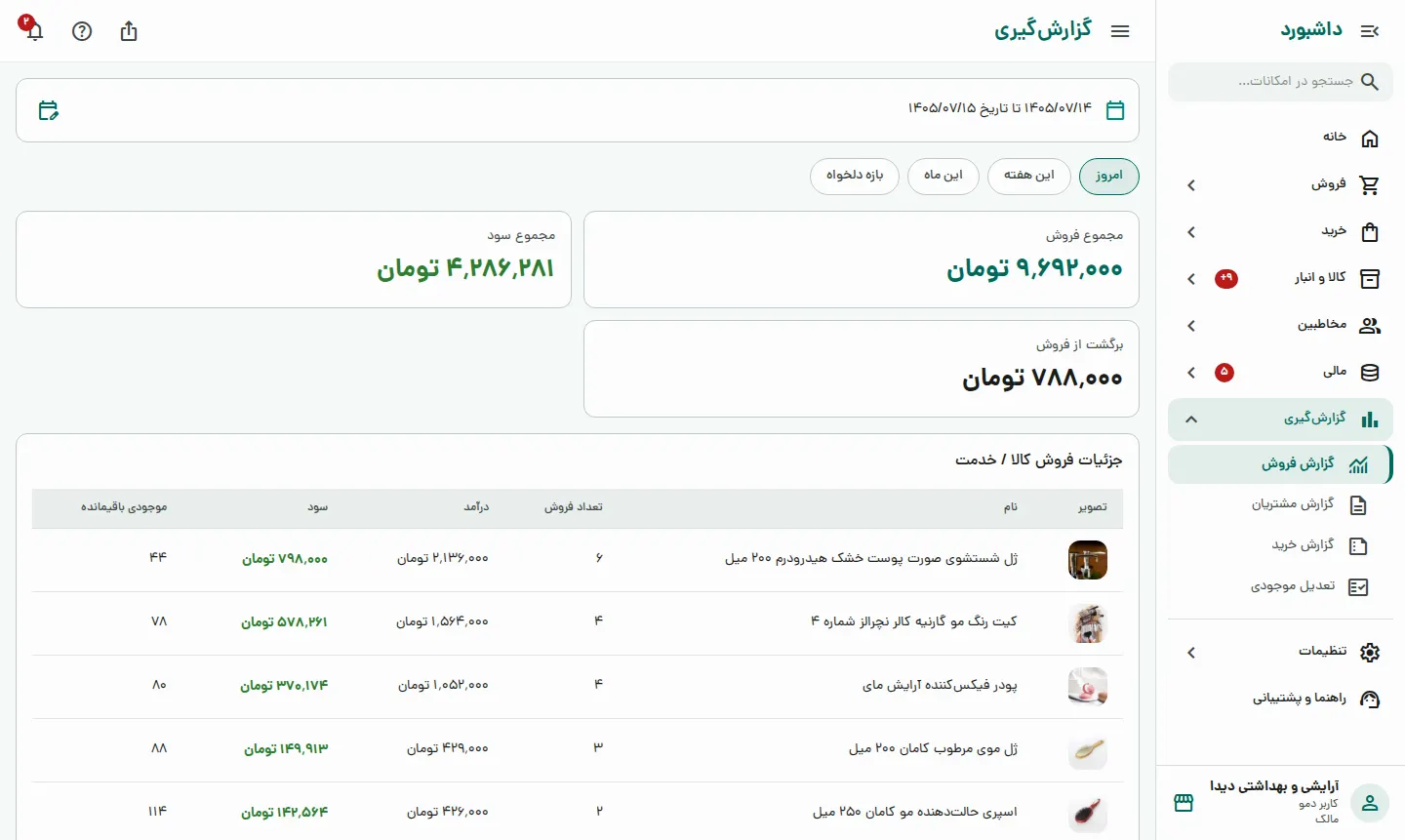Open گزارش فروش submenu item
This screenshot has width=1405, height=840.
click(1280, 464)
